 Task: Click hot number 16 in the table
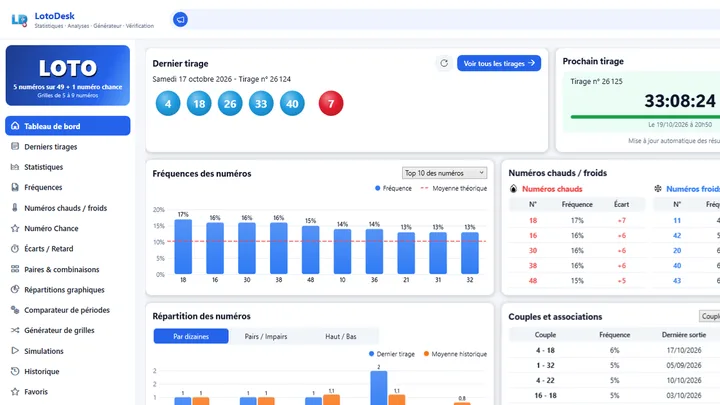coord(533,236)
